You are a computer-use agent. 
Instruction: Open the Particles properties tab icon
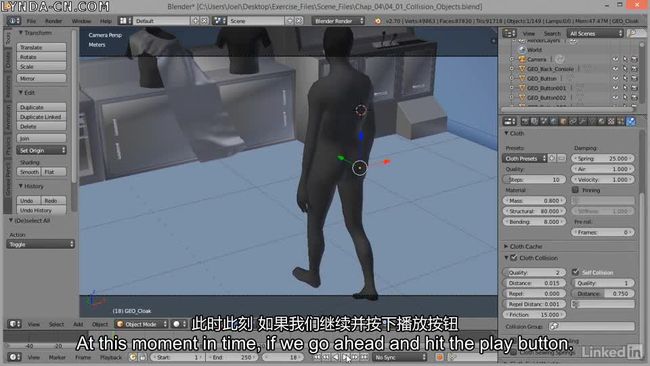coord(621,121)
